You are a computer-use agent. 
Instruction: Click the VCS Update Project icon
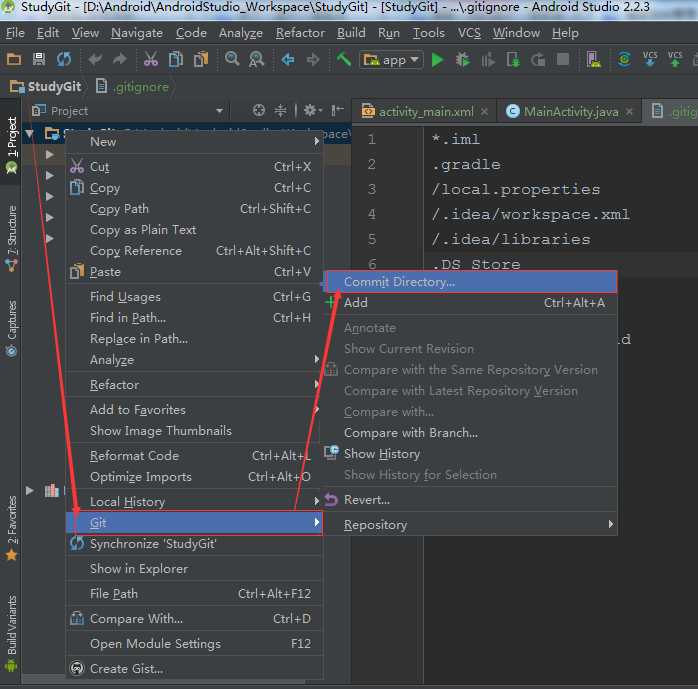click(650, 59)
